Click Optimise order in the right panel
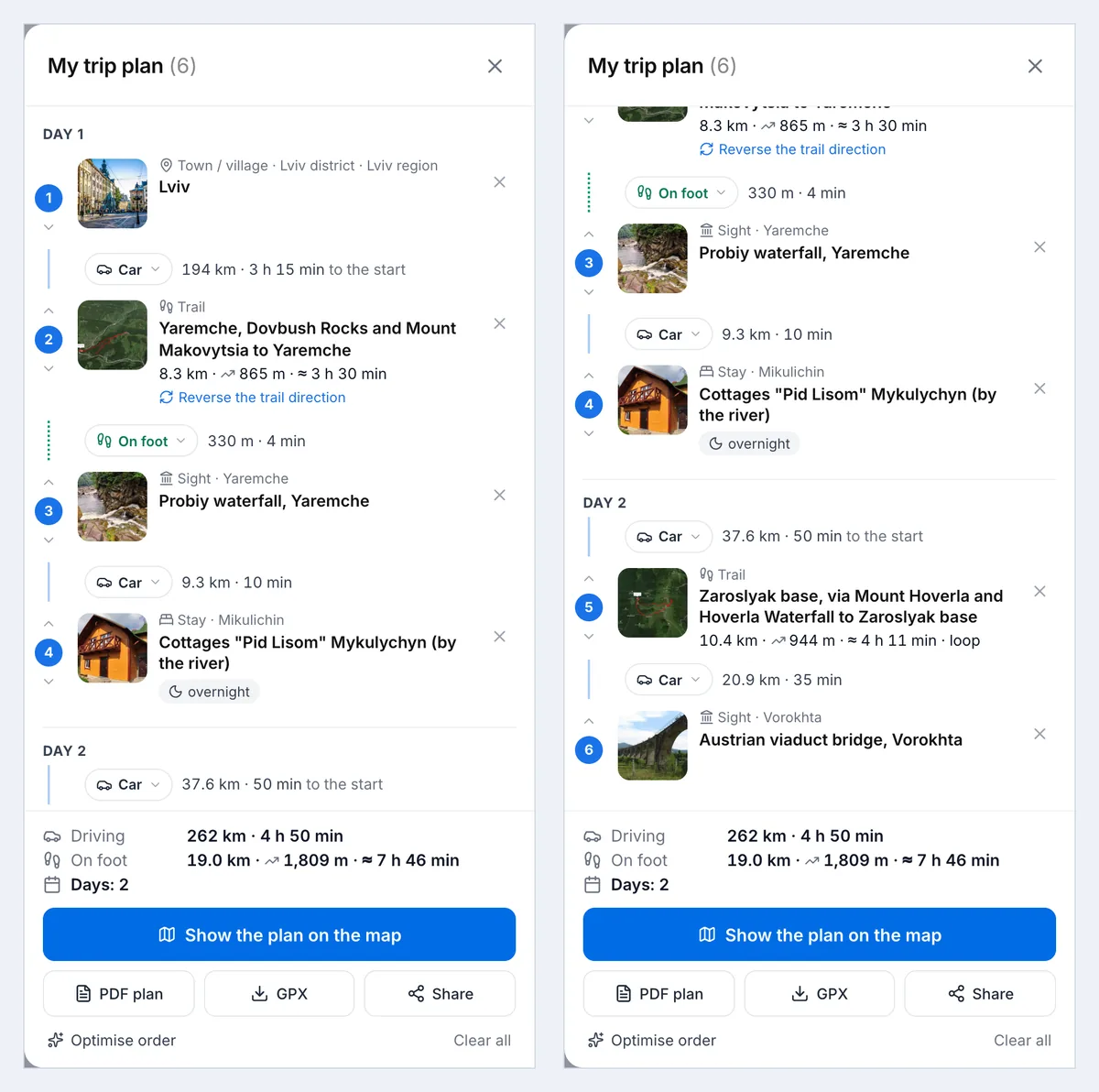This screenshot has width=1099, height=1092. 652,1040
